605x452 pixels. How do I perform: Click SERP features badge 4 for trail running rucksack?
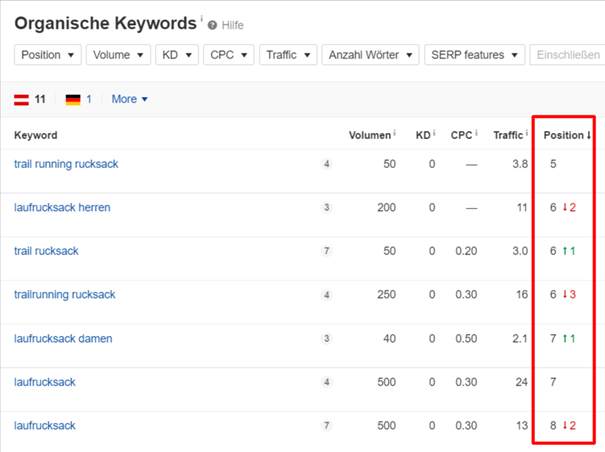pyautogui.click(x=326, y=164)
